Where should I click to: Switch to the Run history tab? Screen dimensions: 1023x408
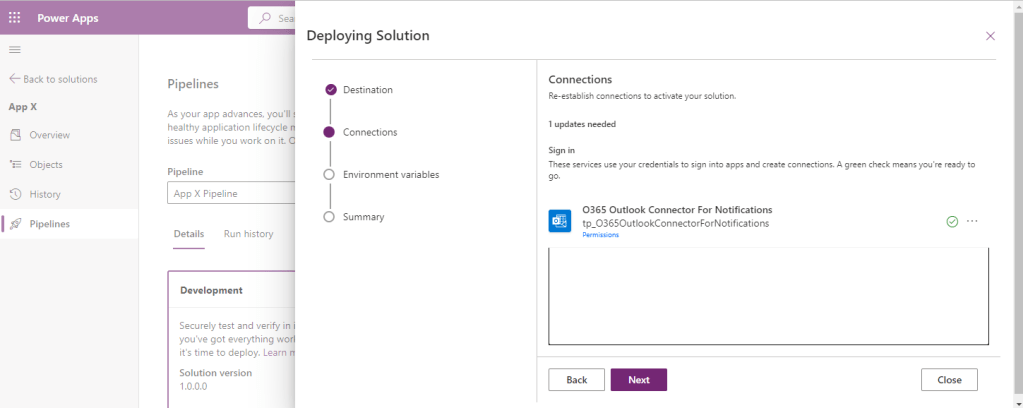(x=248, y=234)
